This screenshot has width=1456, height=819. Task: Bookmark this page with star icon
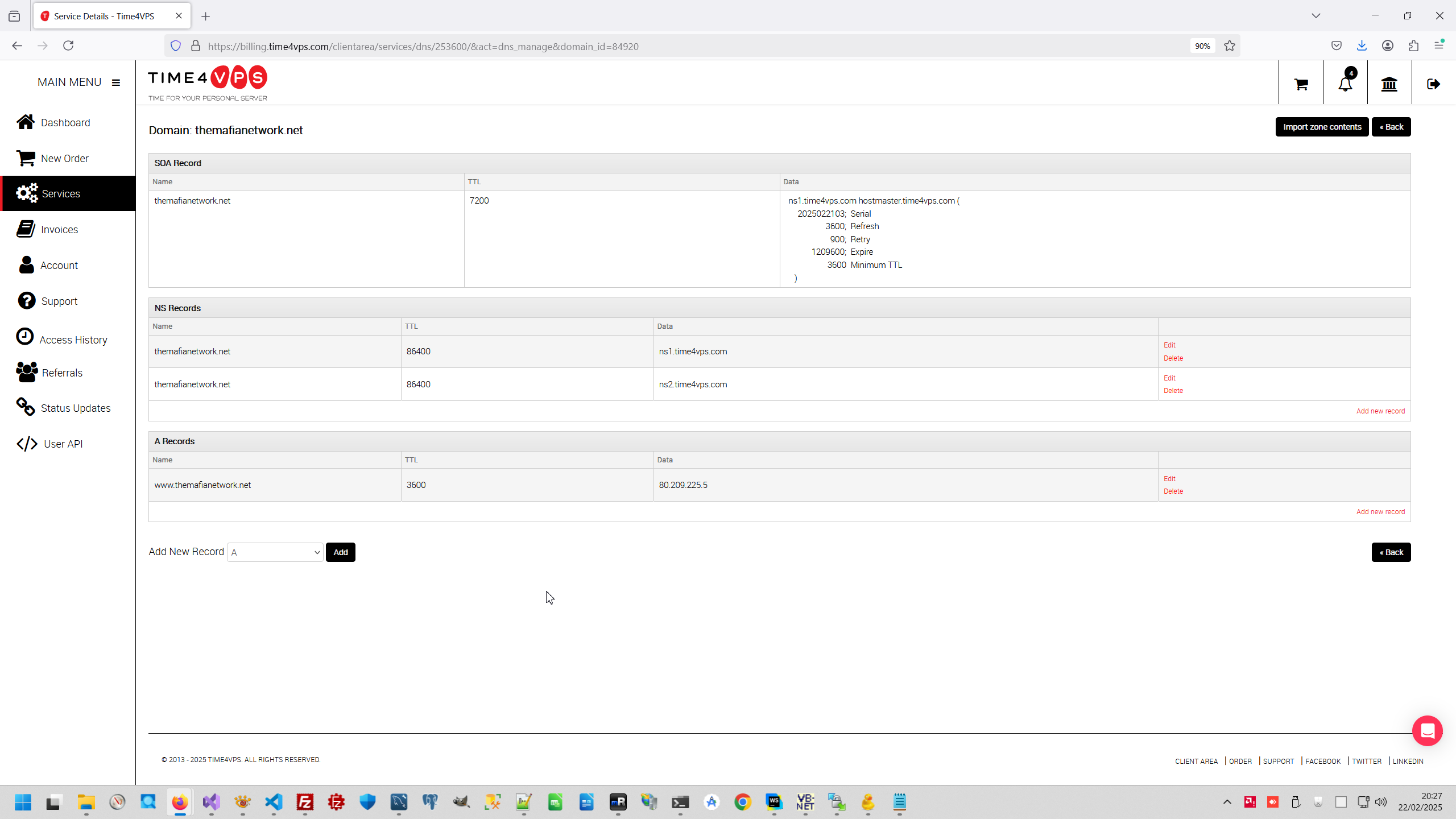pos(1230,46)
